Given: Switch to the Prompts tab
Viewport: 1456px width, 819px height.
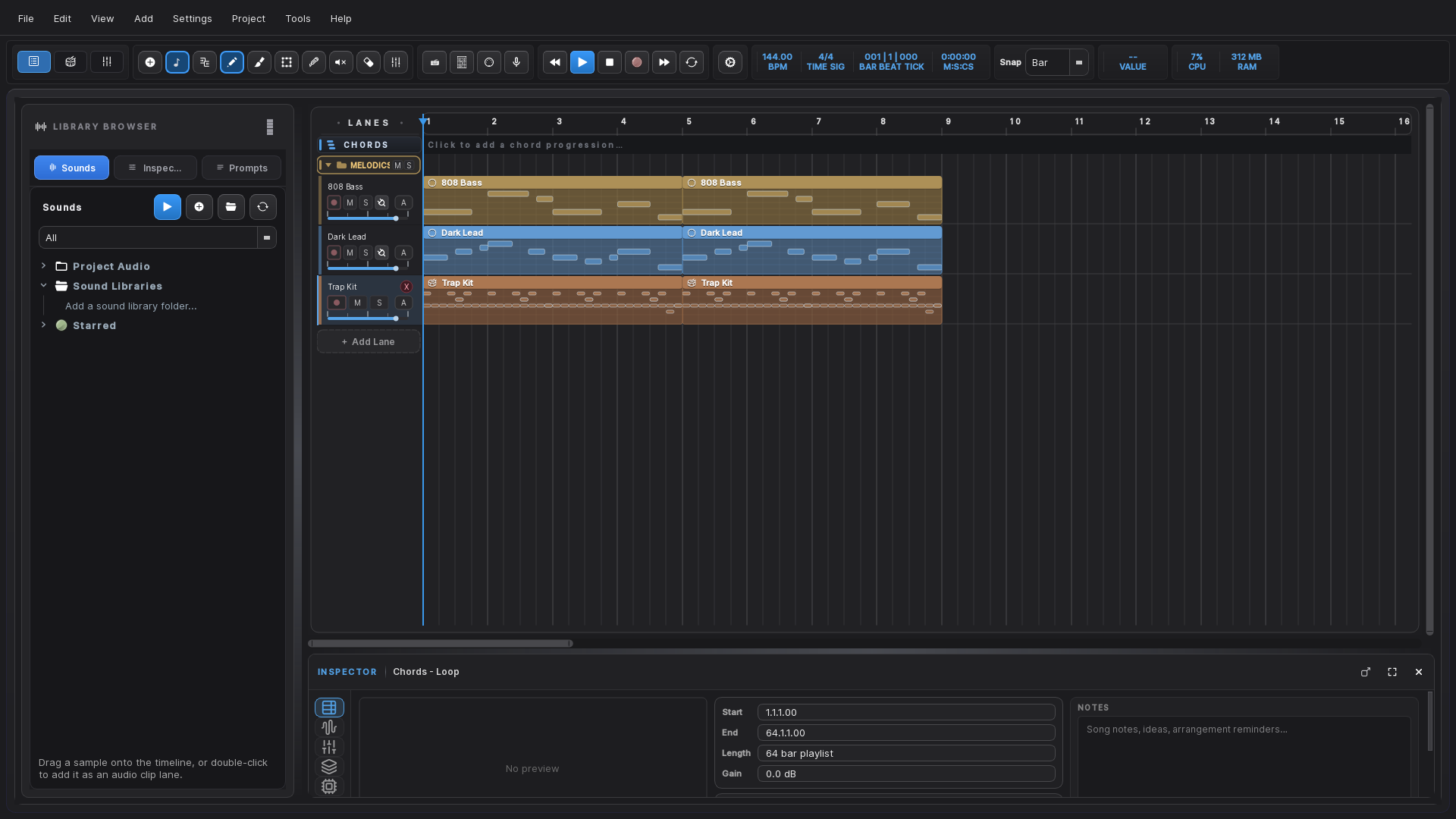Looking at the screenshot, I should click(x=241, y=168).
